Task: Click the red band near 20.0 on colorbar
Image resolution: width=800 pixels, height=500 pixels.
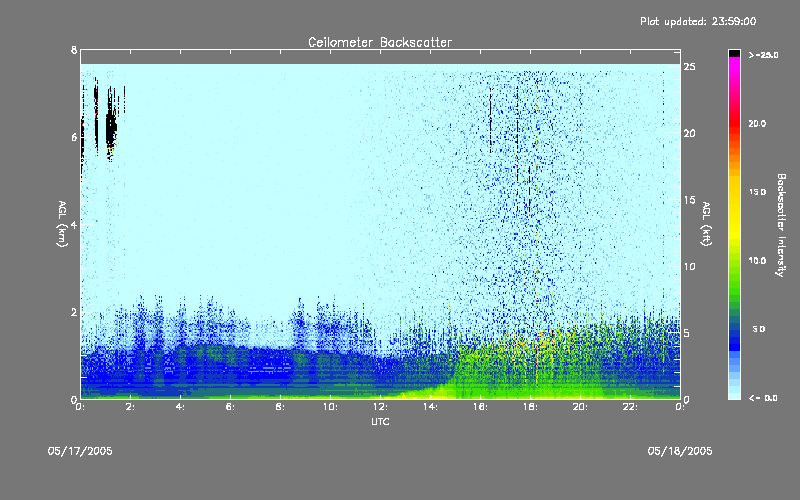Action: [734, 122]
